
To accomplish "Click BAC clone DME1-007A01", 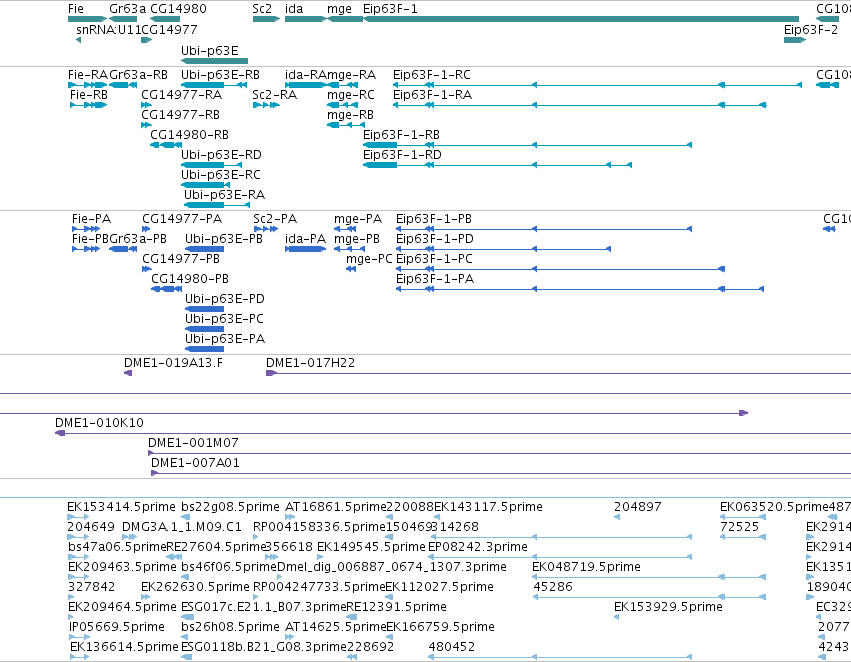I will tap(195, 462).
